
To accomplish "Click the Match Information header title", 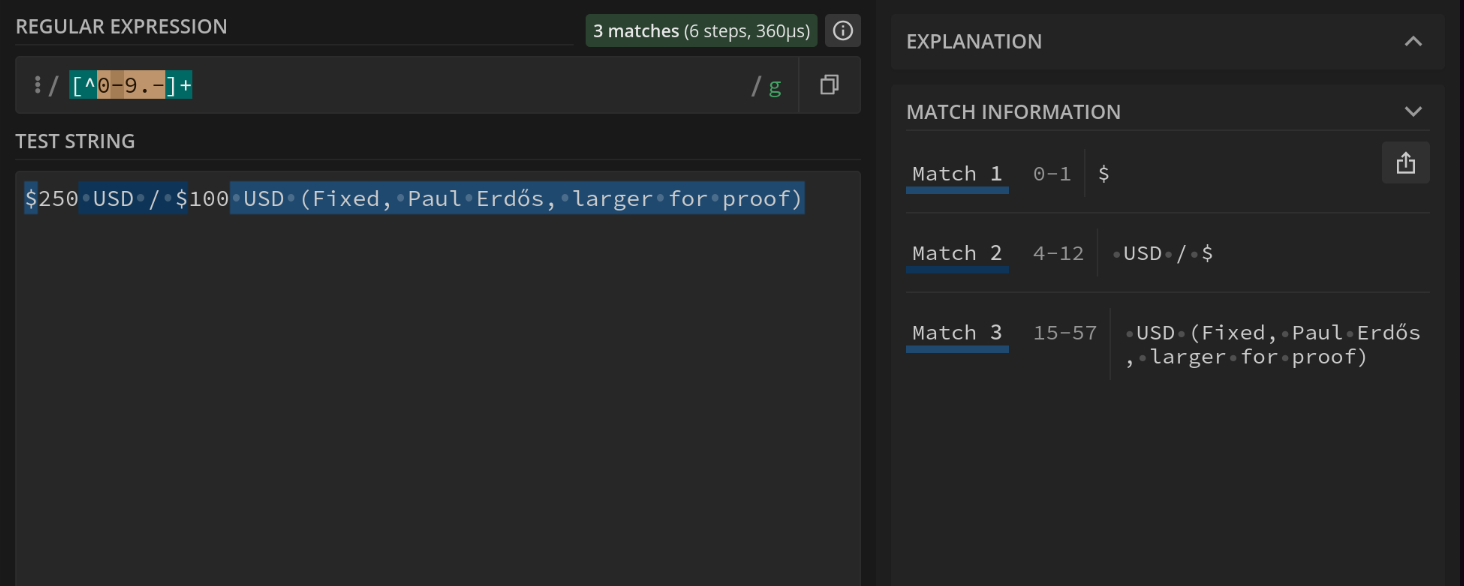I will (1013, 112).
